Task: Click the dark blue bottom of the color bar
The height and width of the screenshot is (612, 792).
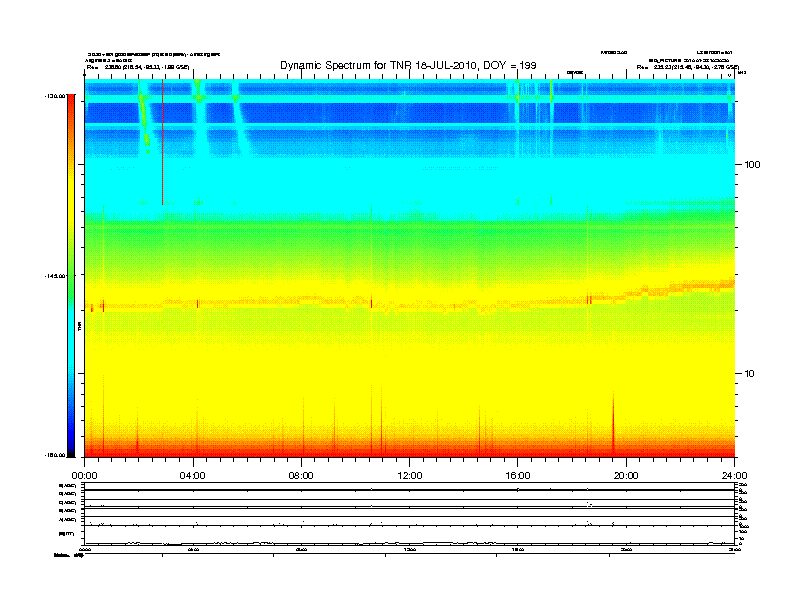Action: click(x=71, y=449)
